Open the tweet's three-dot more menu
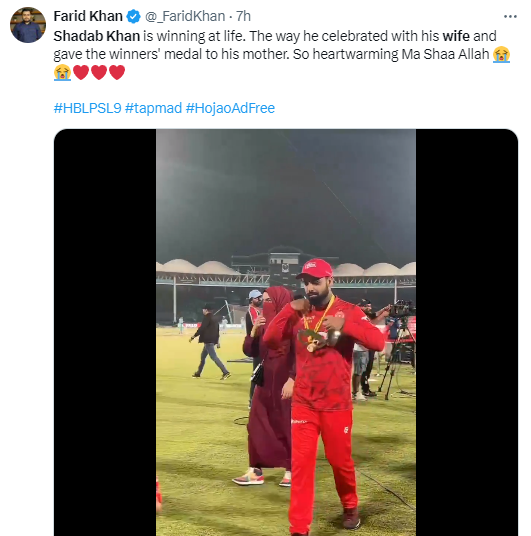 [510, 16]
